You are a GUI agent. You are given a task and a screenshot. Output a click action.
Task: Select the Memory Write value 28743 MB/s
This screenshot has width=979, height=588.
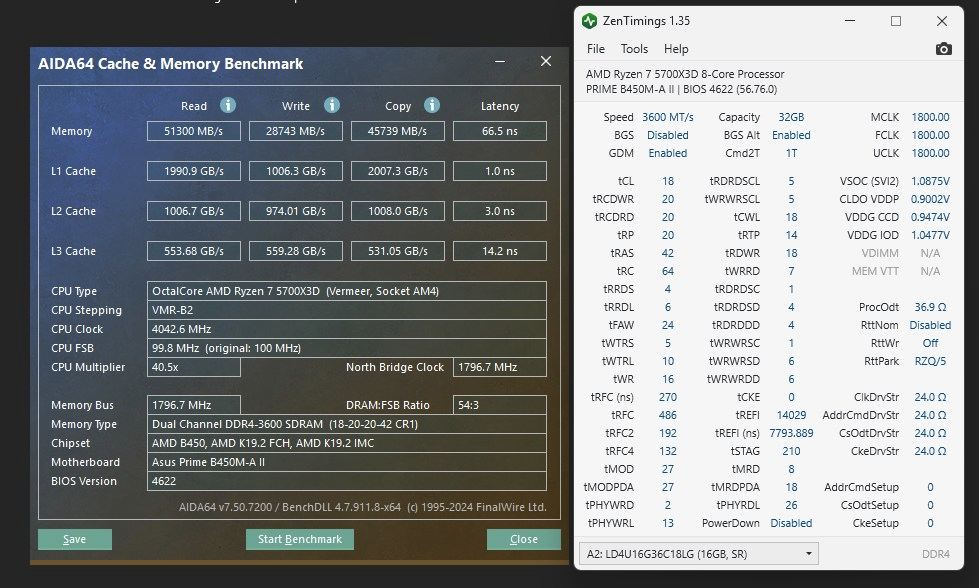click(295, 131)
